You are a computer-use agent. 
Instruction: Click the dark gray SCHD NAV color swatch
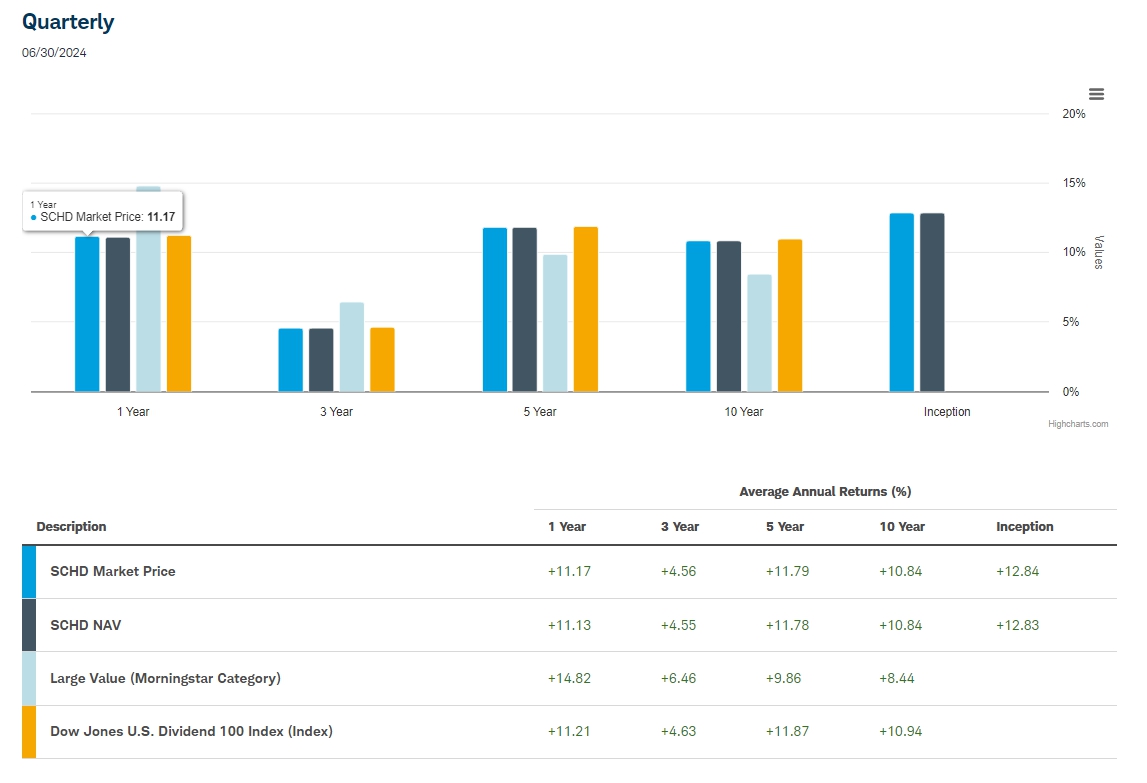(29, 625)
